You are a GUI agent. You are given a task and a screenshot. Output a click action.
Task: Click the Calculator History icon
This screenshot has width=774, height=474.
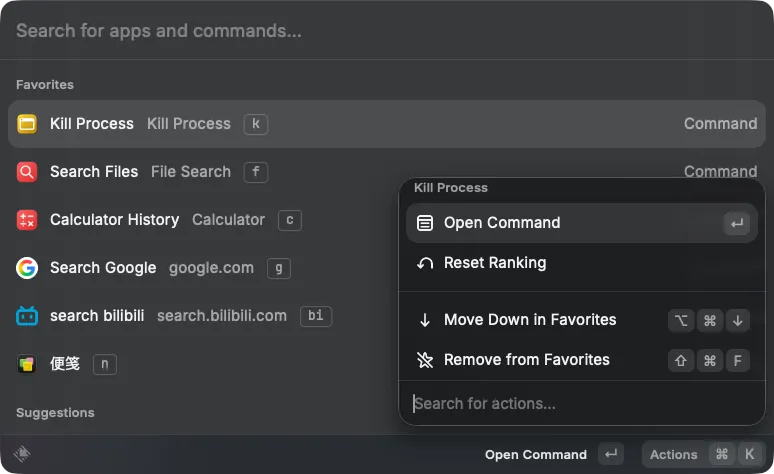click(x=27, y=220)
